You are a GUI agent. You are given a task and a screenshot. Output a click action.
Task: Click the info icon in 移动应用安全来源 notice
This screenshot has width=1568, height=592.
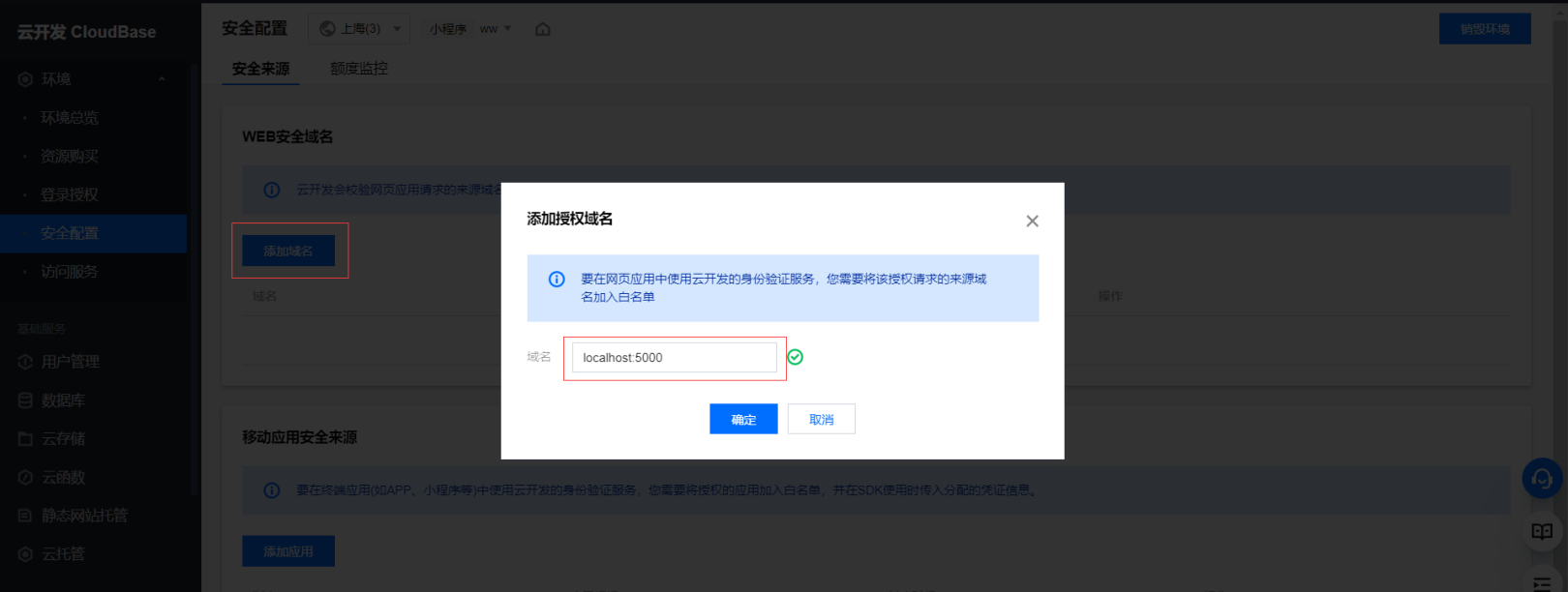(x=272, y=490)
